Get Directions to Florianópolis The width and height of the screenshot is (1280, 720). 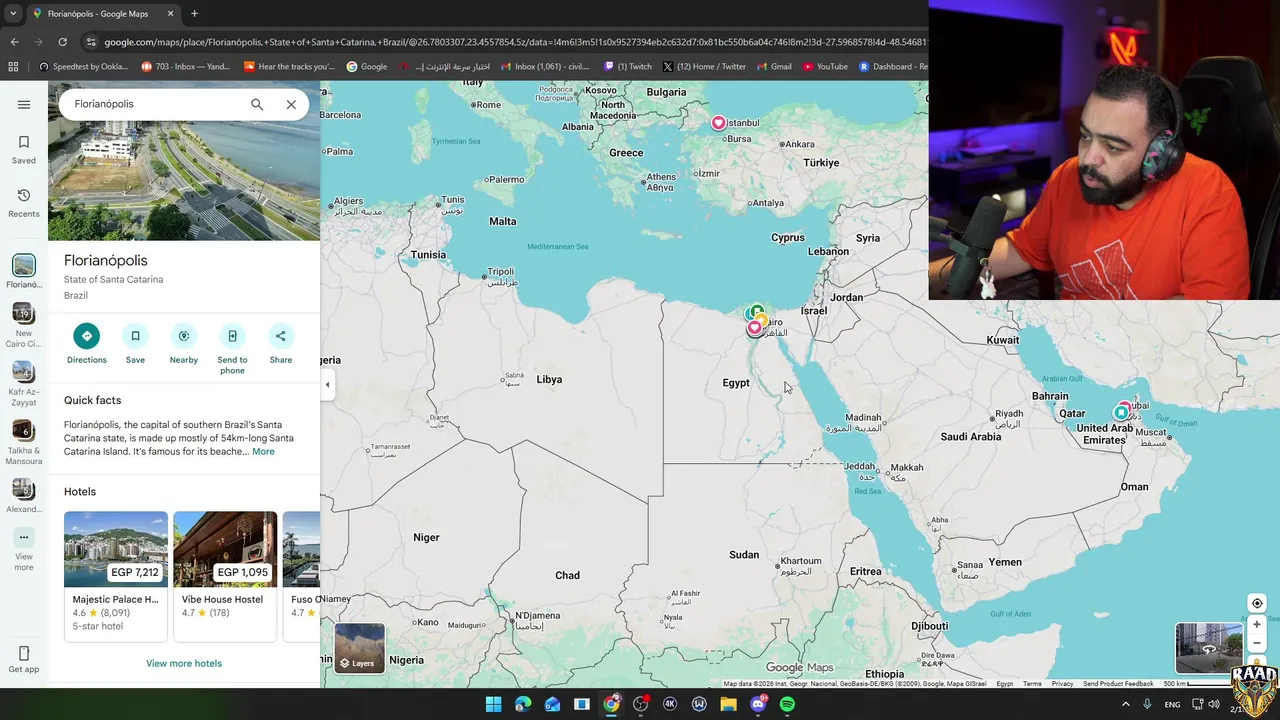tap(87, 343)
